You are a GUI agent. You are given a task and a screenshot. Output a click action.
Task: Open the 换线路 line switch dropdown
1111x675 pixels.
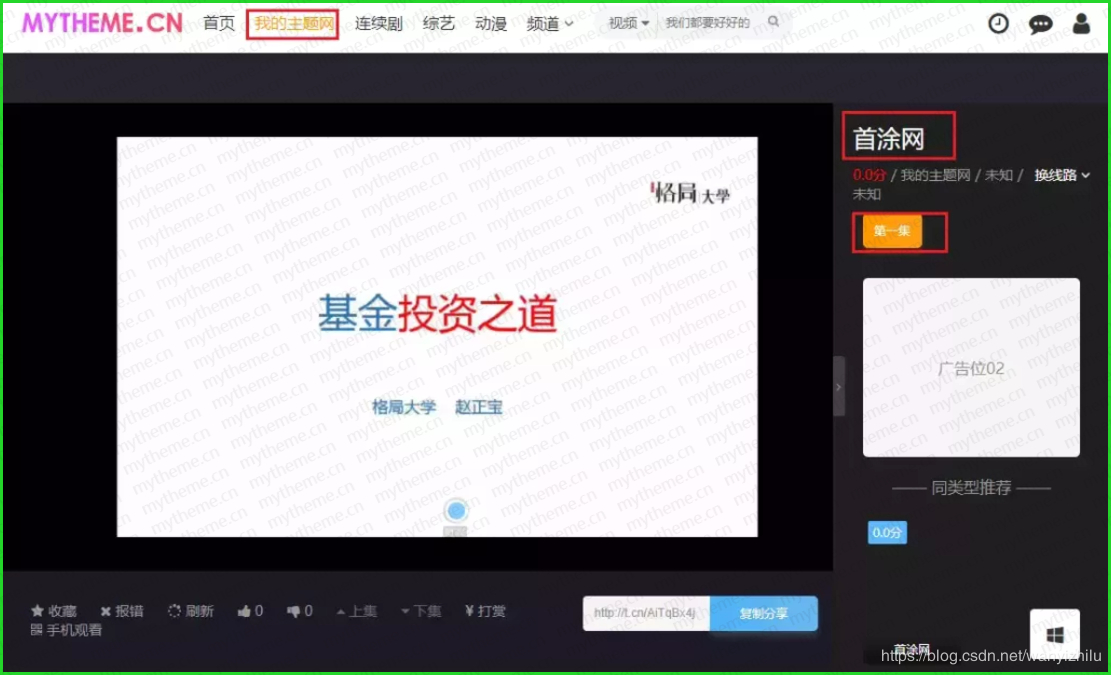pos(1061,175)
